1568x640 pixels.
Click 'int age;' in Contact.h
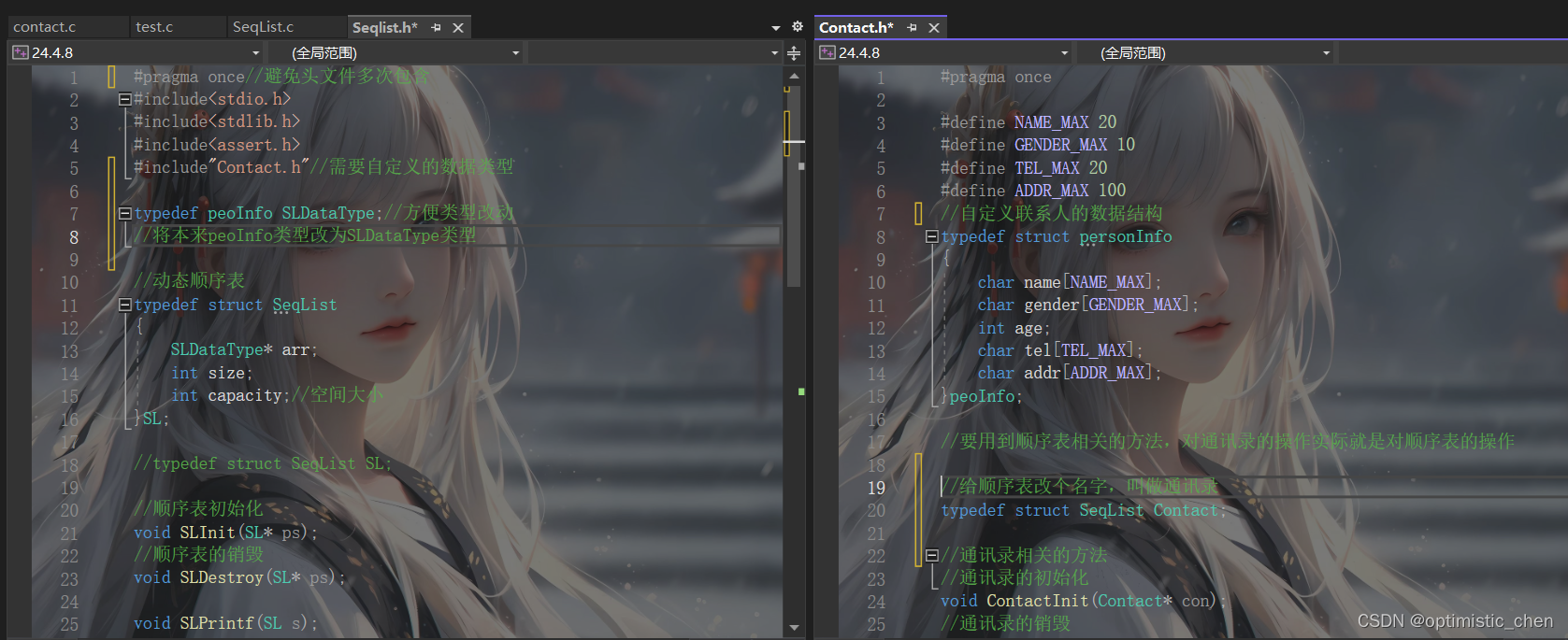pos(1014,328)
